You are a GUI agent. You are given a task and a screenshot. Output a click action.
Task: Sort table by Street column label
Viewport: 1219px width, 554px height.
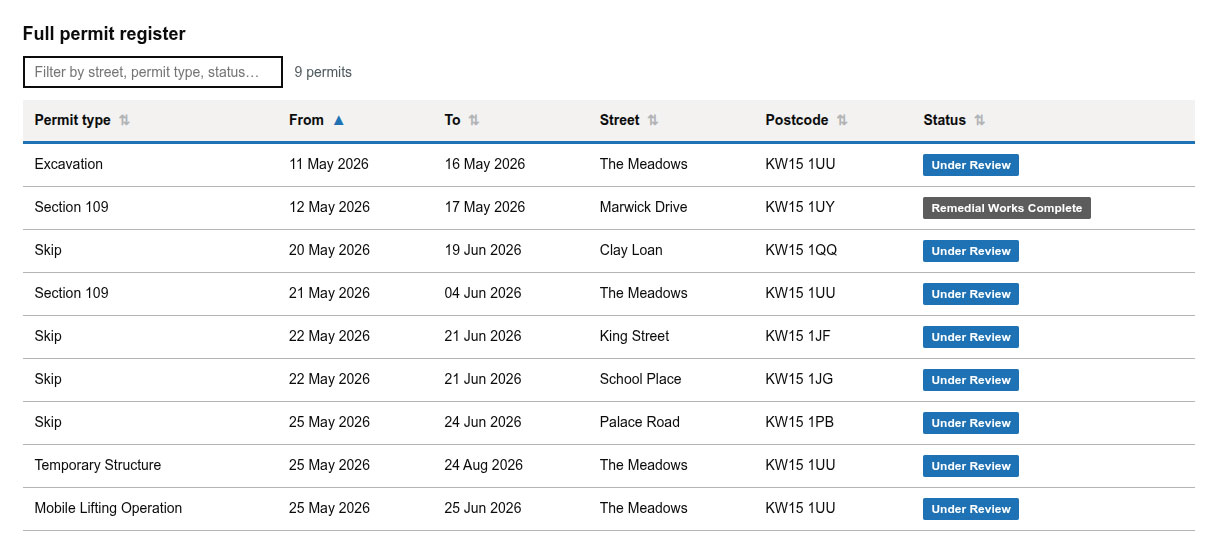pyautogui.click(x=619, y=120)
